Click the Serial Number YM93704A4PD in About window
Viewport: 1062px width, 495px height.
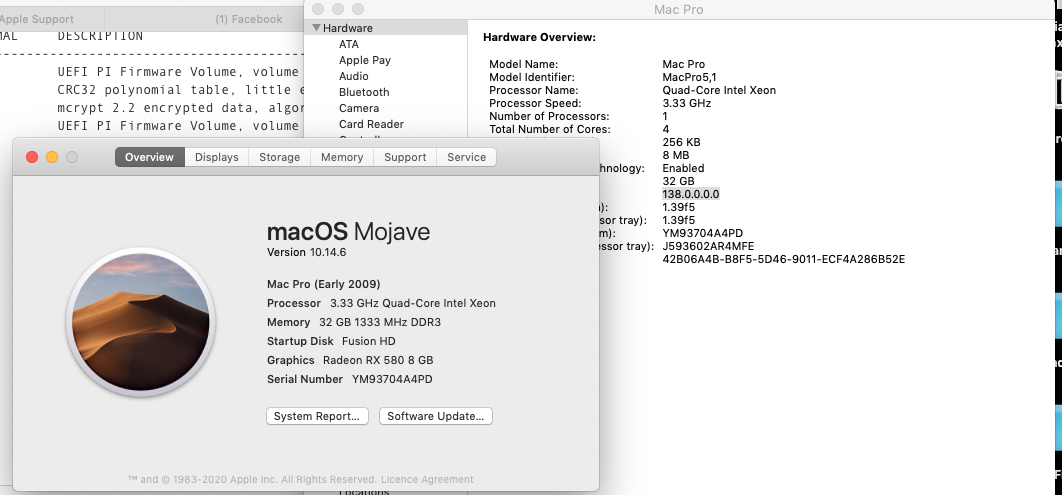coord(349,379)
